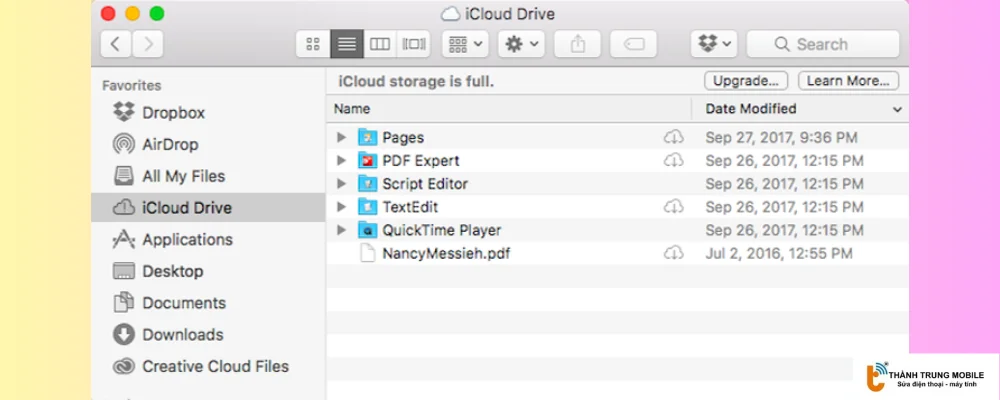Select the Pages folder icon
Screen dimensions: 1000x400
pyautogui.click(x=367, y=137)
